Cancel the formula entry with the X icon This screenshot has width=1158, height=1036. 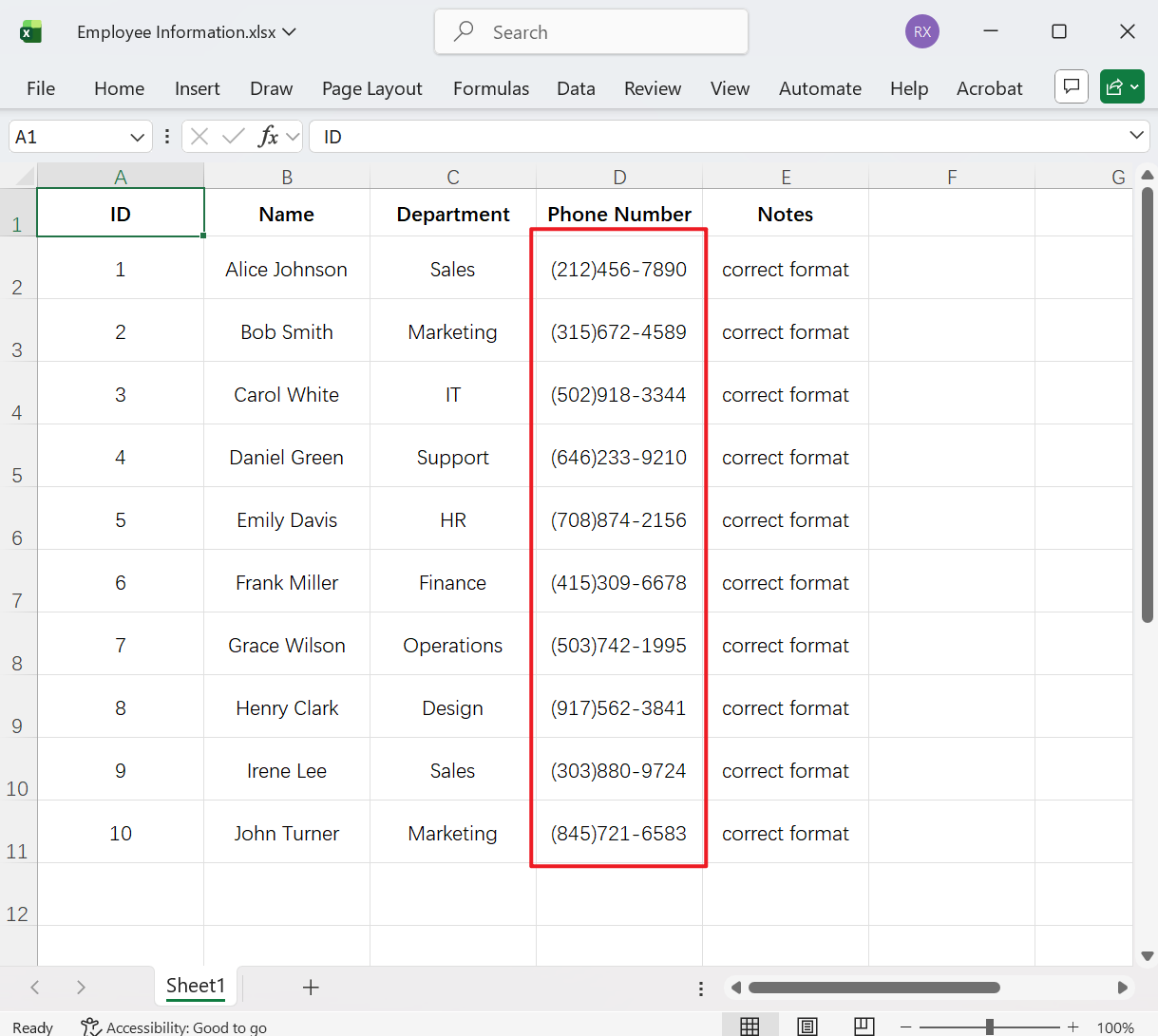[199, 136]
